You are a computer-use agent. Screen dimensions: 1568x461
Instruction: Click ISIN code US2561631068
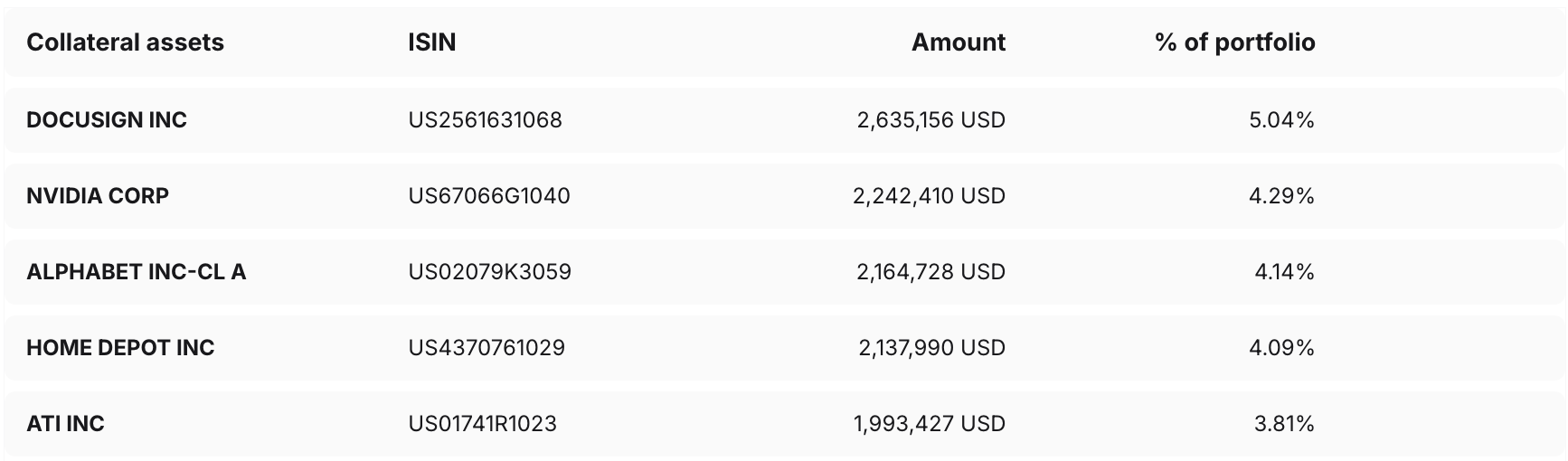[485, 120]
